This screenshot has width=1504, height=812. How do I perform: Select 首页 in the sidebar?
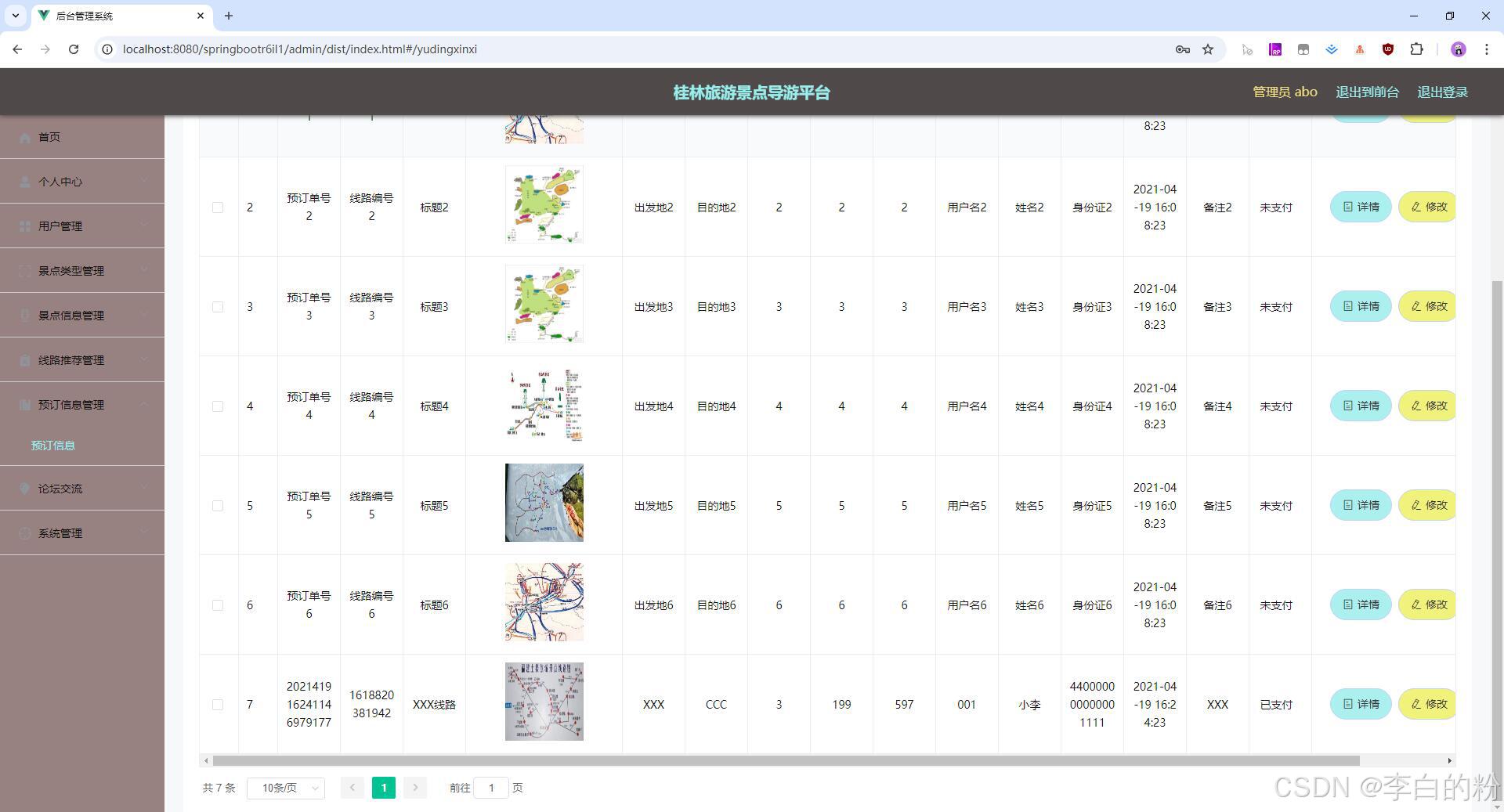point(82,137)
